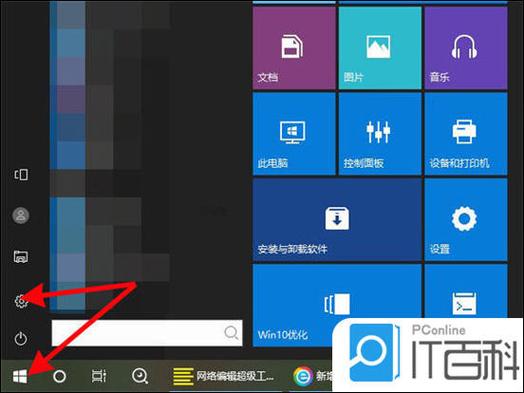Open the pictures folder icon in the sidebar
Screen dimensions: 524x393
(x=21, y=257)
